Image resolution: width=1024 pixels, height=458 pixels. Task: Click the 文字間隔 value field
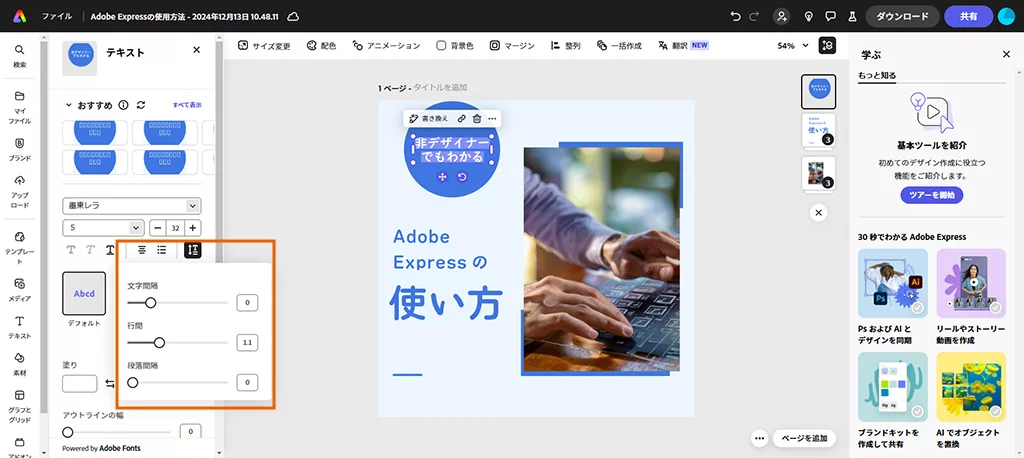[x=247, y=303]
